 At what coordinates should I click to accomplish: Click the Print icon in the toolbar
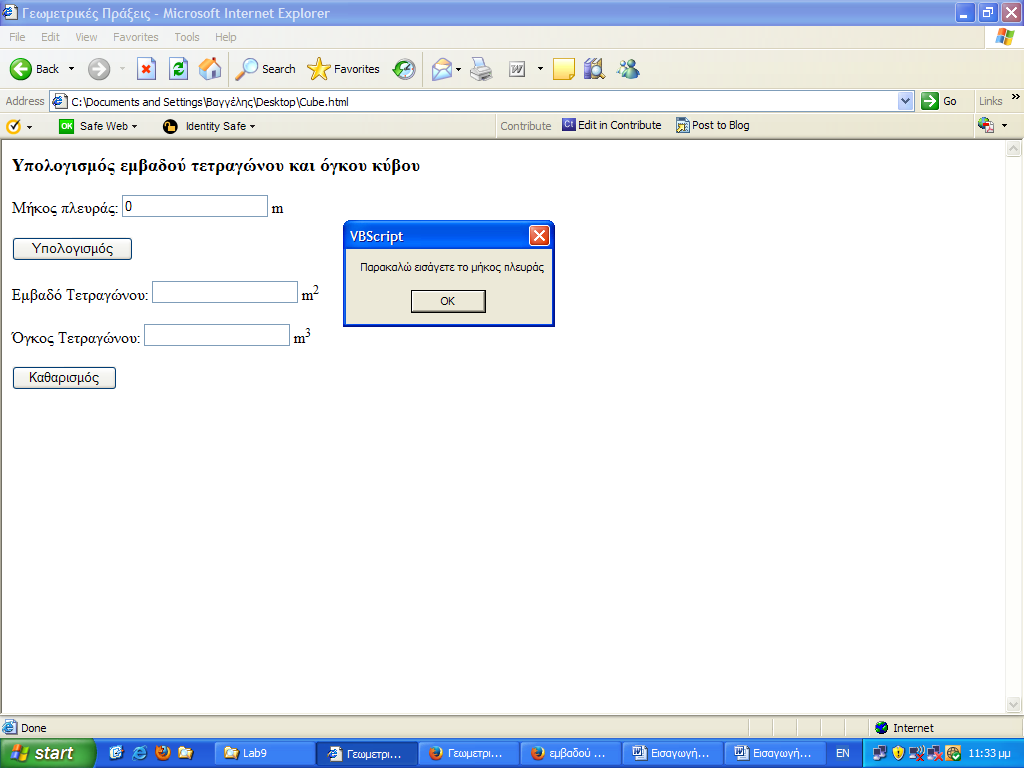(481, 69)
